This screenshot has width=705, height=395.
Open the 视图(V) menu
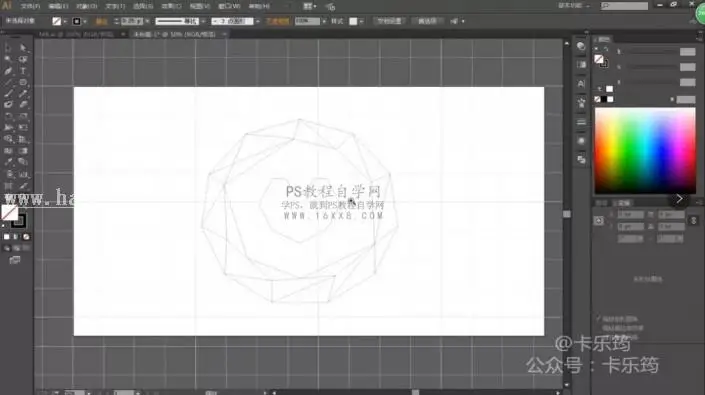coord(200,6)
